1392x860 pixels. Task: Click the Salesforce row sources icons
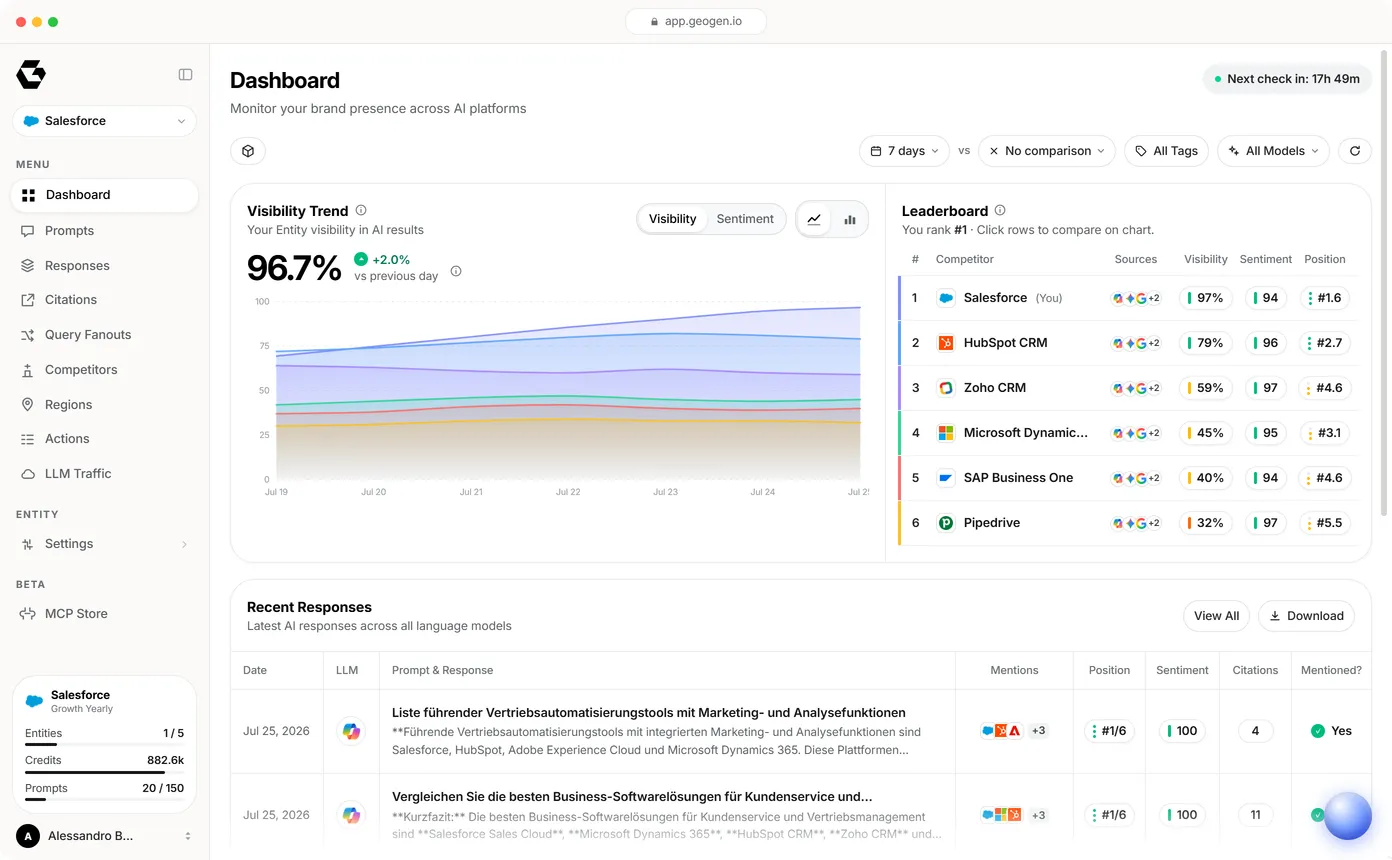pyautogui.click(x=1136, y=298)
